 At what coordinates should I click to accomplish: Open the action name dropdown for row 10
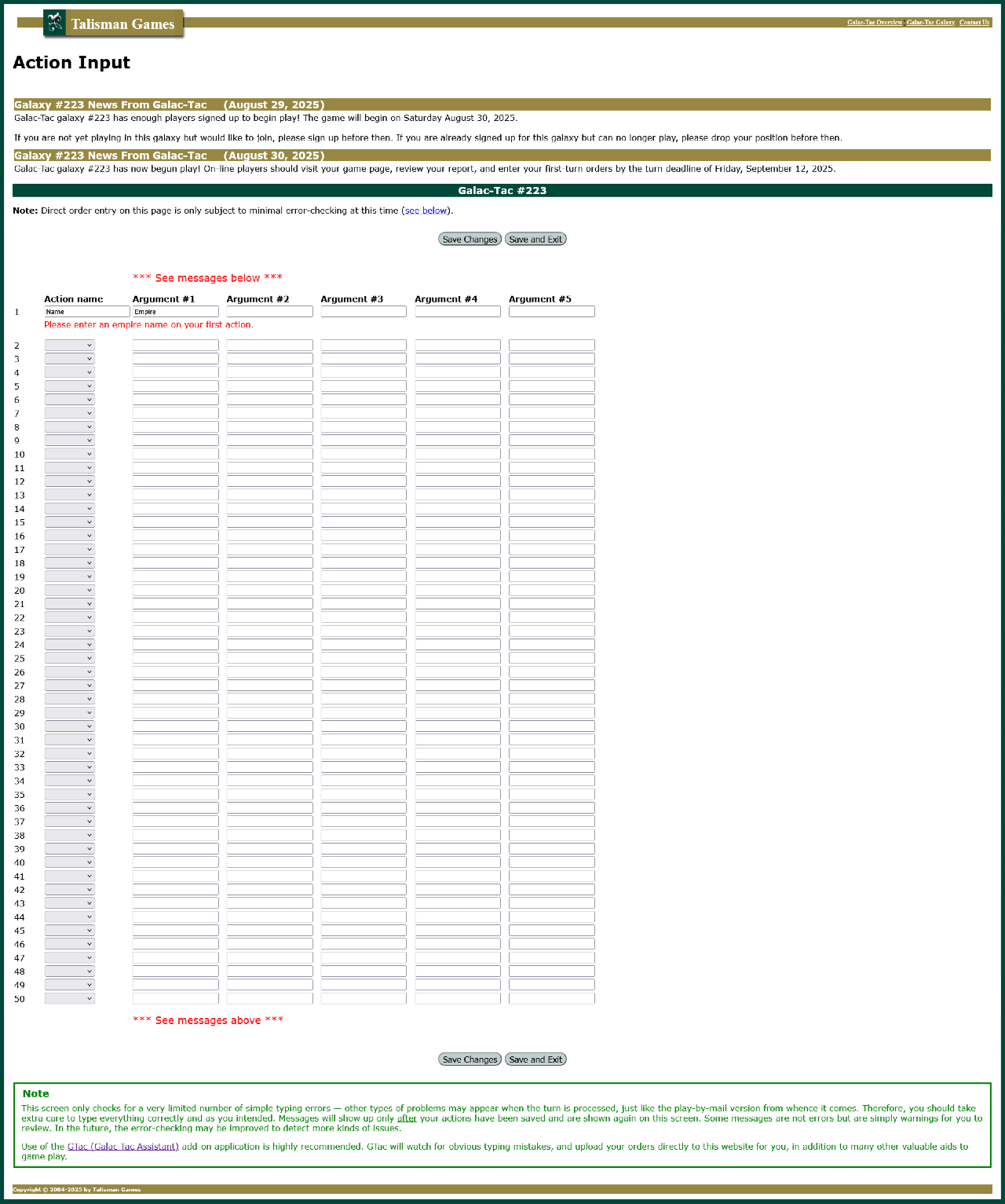pyautogui.click(x=70, y=454)
